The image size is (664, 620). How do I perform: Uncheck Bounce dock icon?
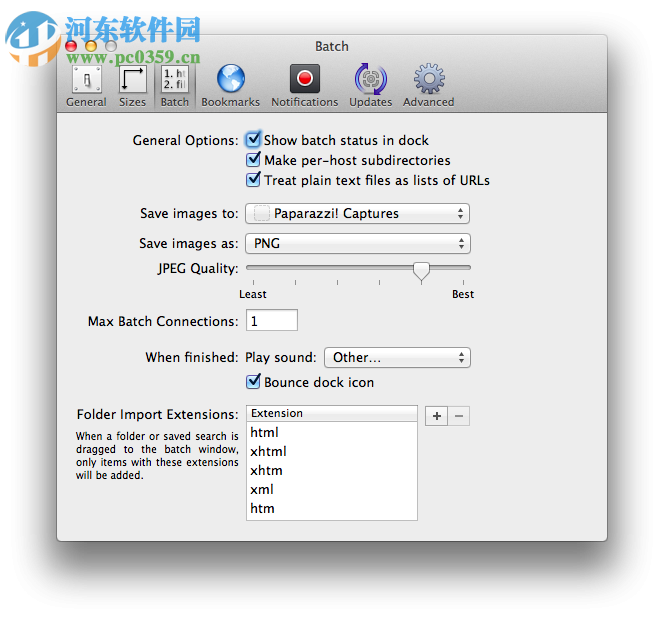click(253, 382)
